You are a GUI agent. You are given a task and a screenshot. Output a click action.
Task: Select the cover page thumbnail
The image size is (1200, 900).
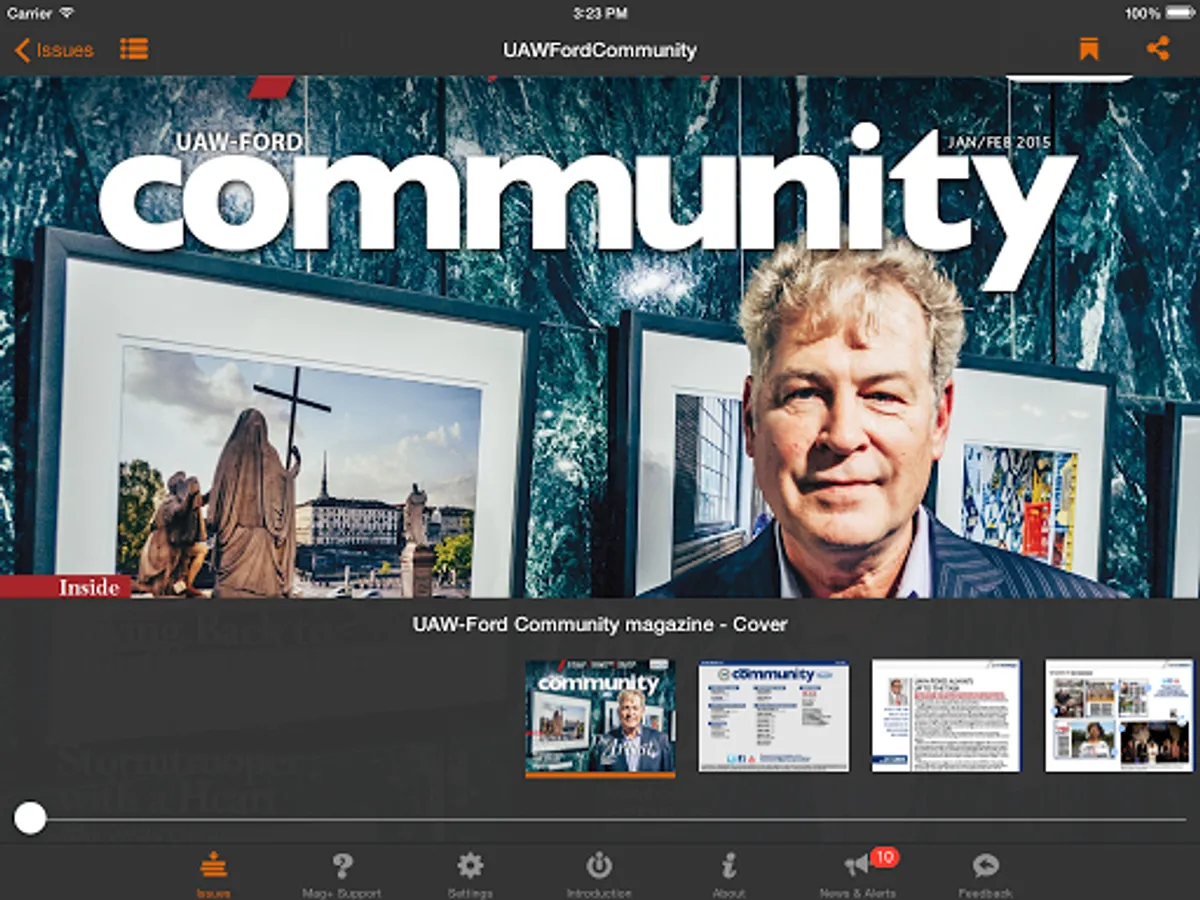tap(600, 717)
